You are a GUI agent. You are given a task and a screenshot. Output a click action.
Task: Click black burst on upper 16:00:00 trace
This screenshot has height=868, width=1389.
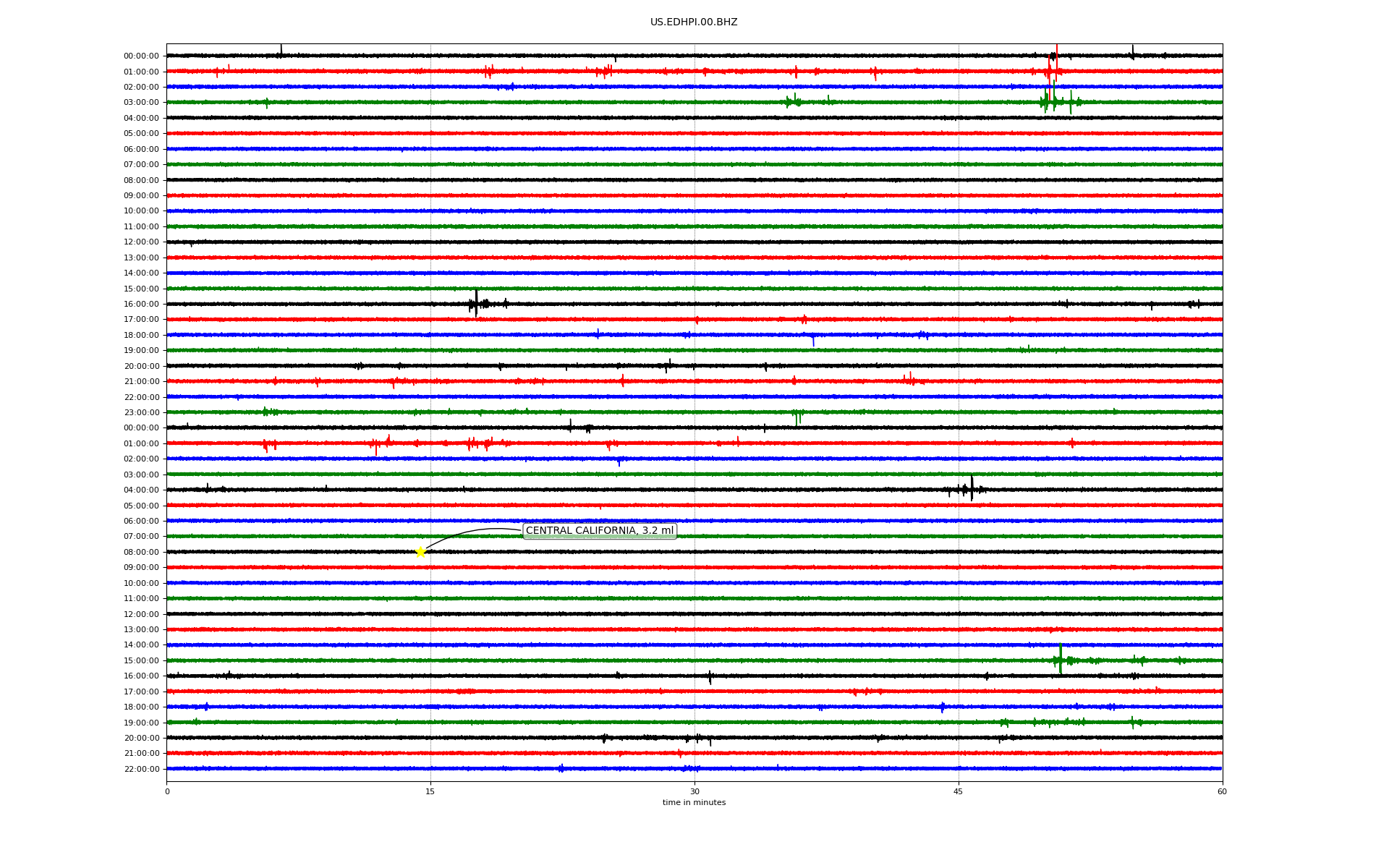pos(476,303)
